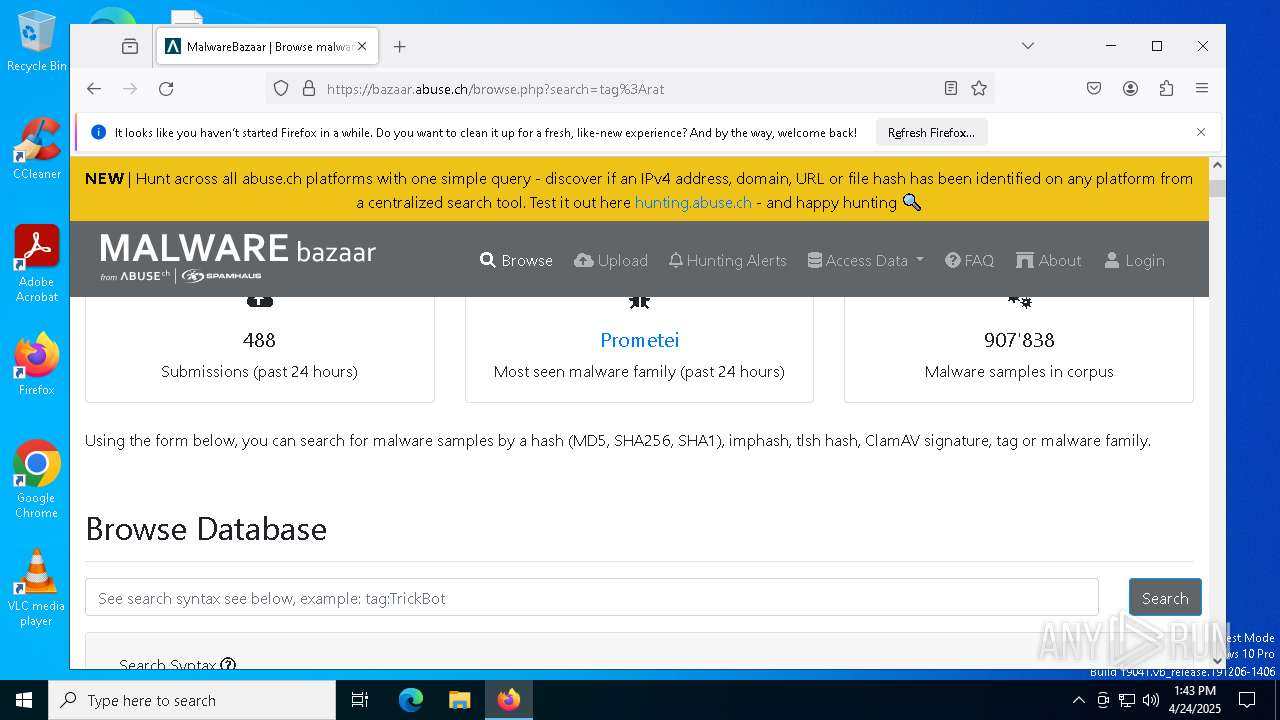This screenshot has height=720, width=1280.
Task: Click the MalwareBazaar logo
Action: 238,257
